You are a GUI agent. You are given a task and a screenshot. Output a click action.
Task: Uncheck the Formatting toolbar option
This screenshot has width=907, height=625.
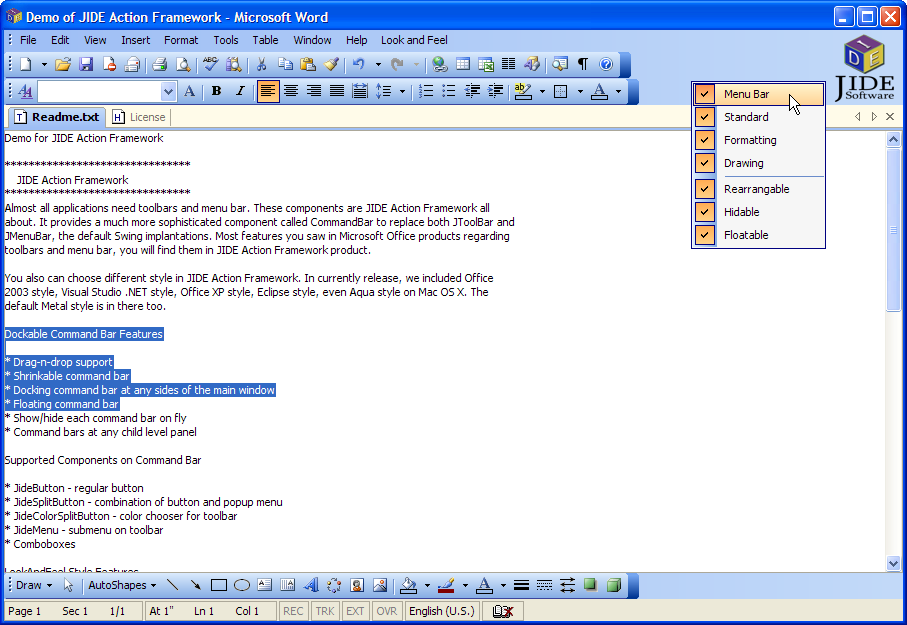click(x=759, y=140)
